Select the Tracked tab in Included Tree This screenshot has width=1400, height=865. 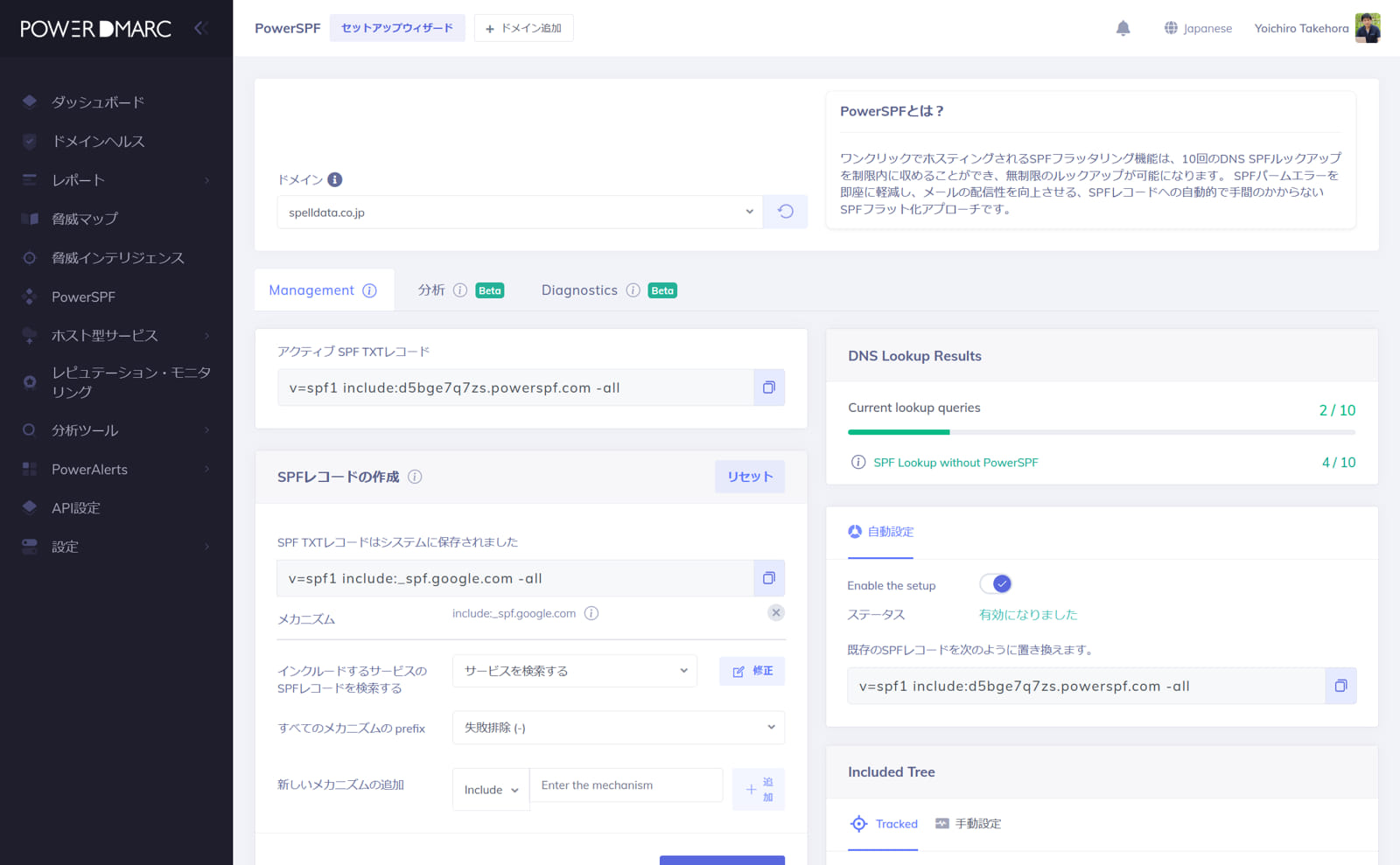click(883, 824)
